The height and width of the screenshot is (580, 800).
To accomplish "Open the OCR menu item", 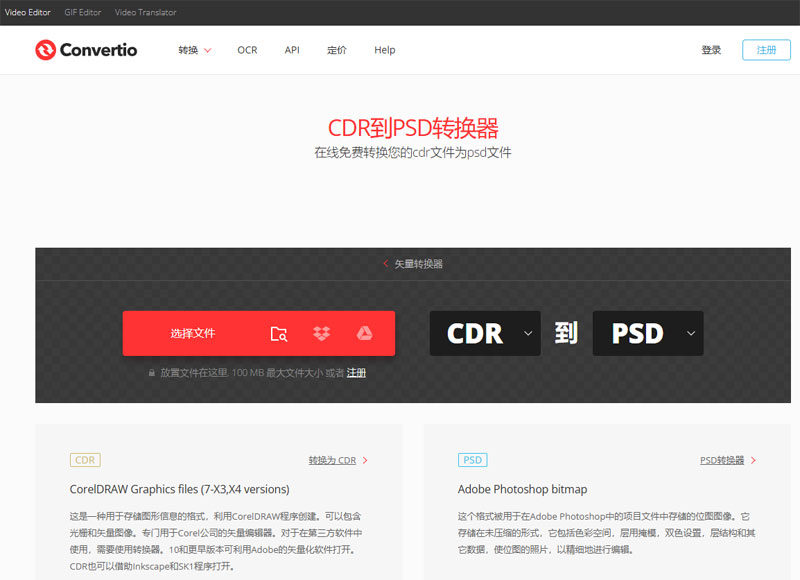I will coord(247,50).
